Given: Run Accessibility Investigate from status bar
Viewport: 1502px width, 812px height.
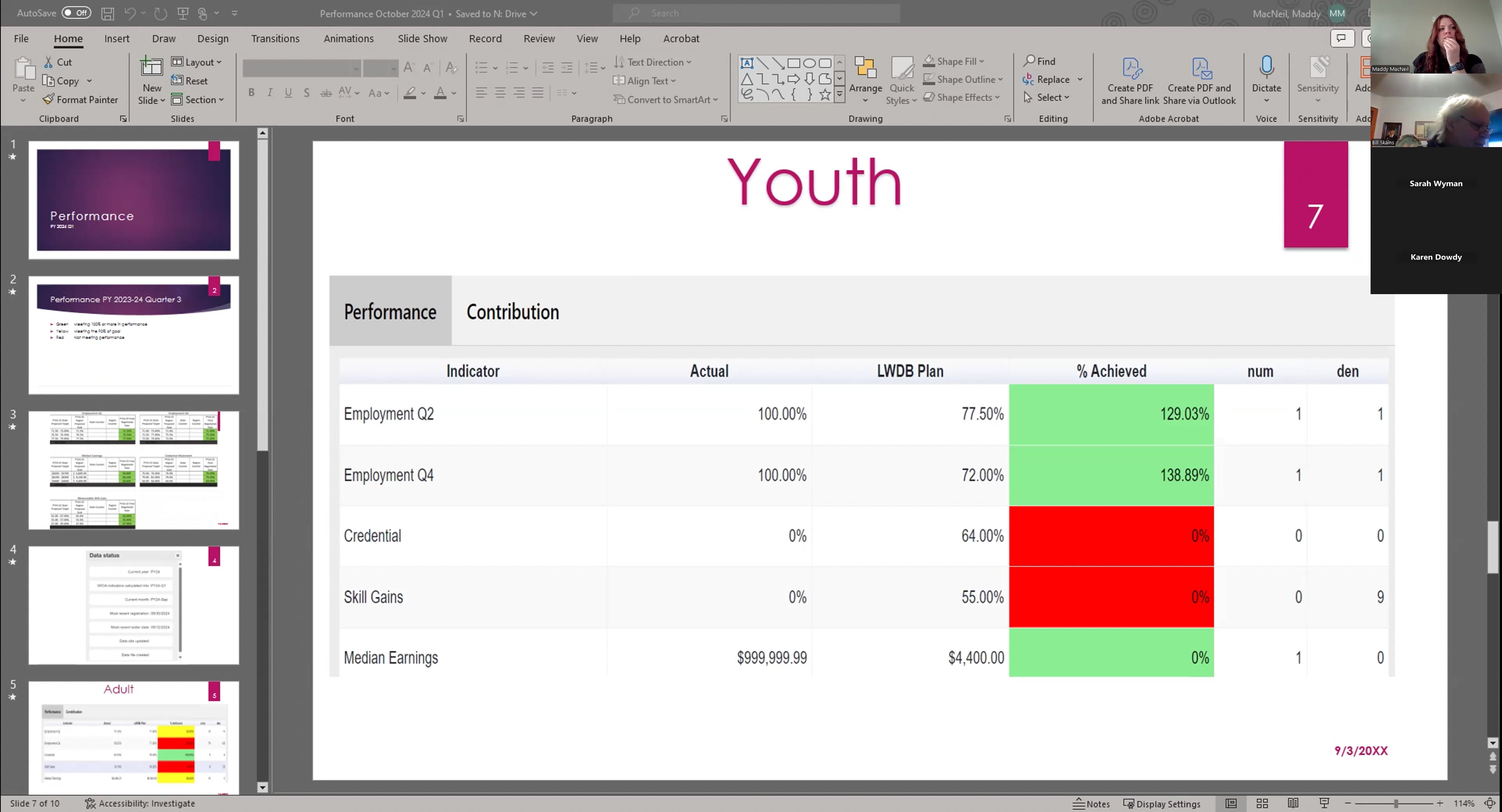Looking at the screenshot, I should coord(140,803).
